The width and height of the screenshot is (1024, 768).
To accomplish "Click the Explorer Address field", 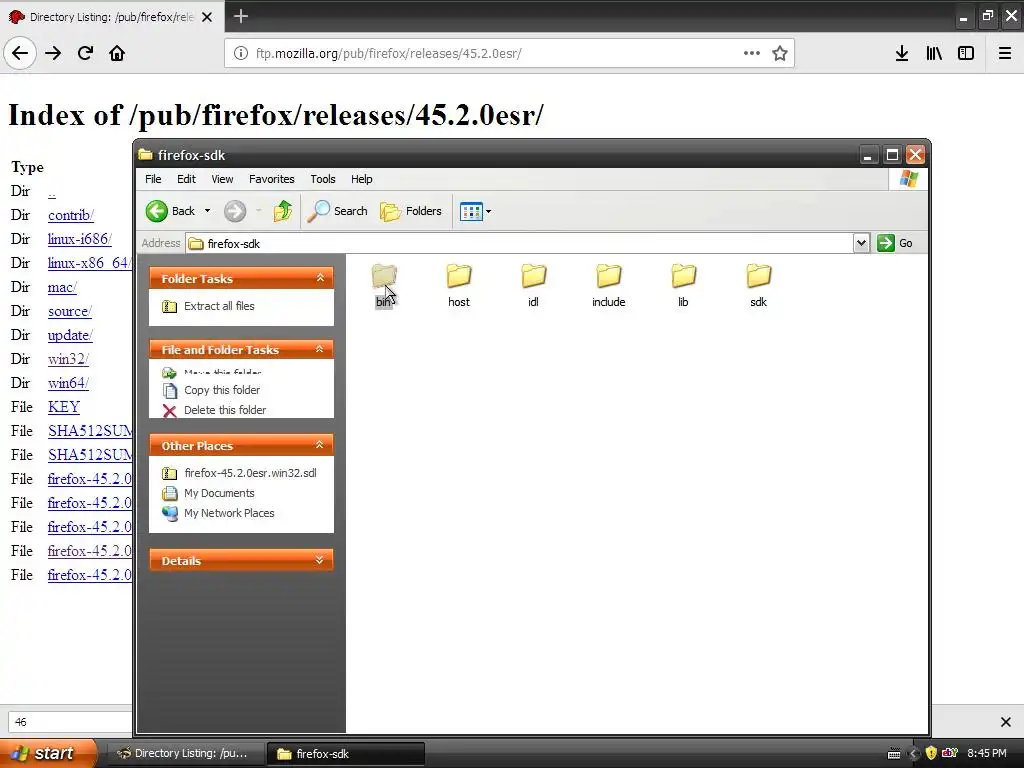I will tap(520, 244).
